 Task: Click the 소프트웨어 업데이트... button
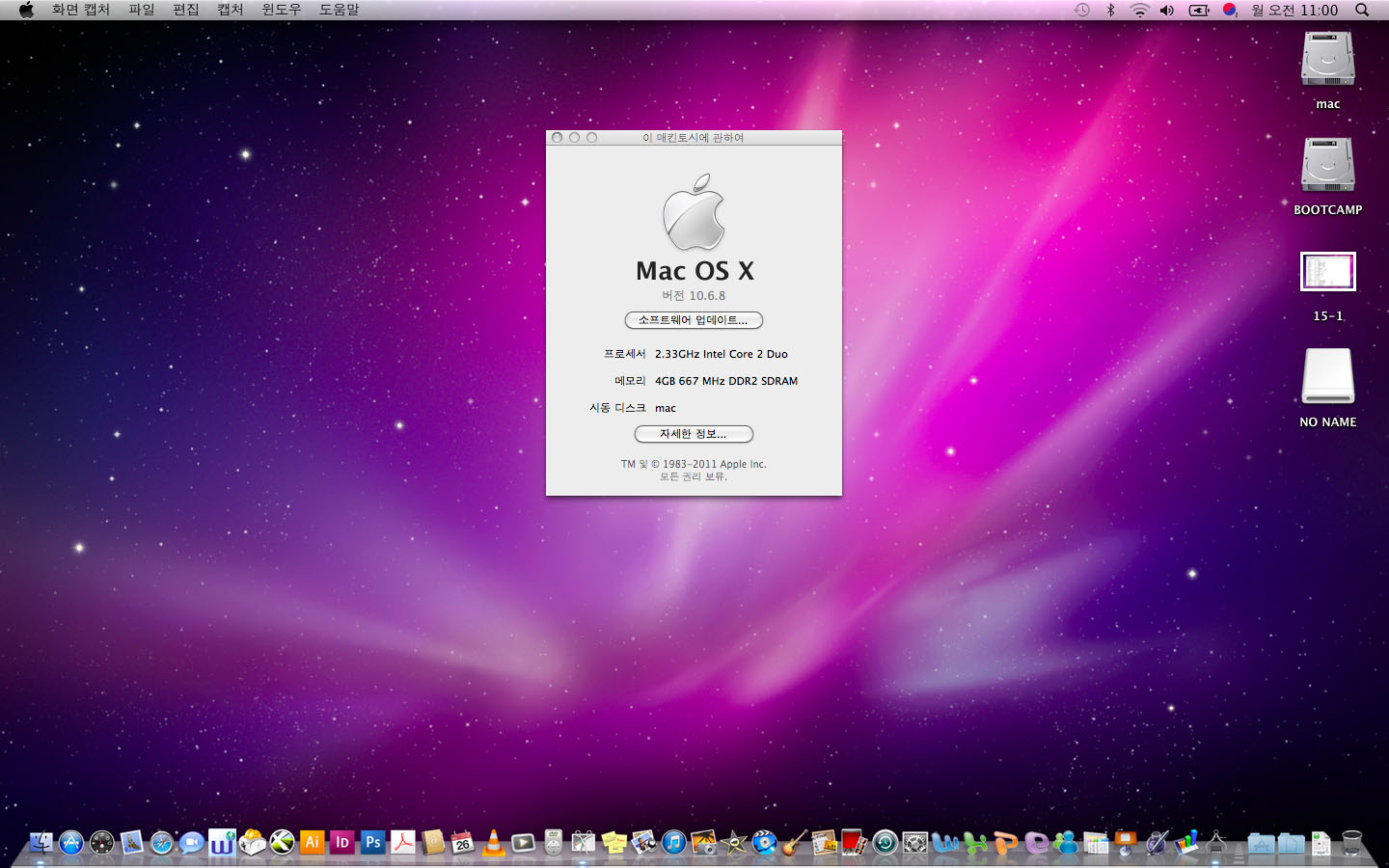point(694,320)
